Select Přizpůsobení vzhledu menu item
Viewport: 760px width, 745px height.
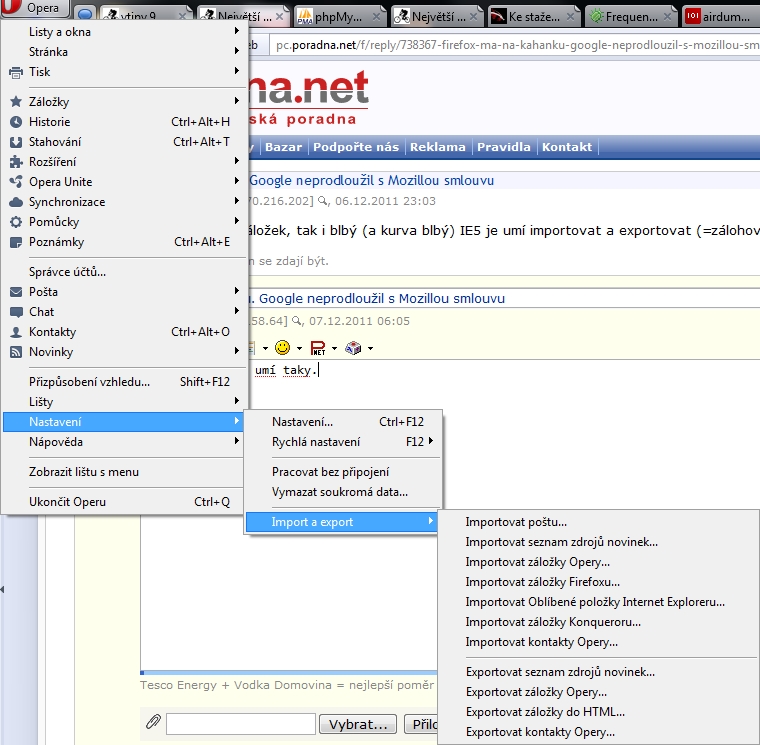(x=125, y=382)
